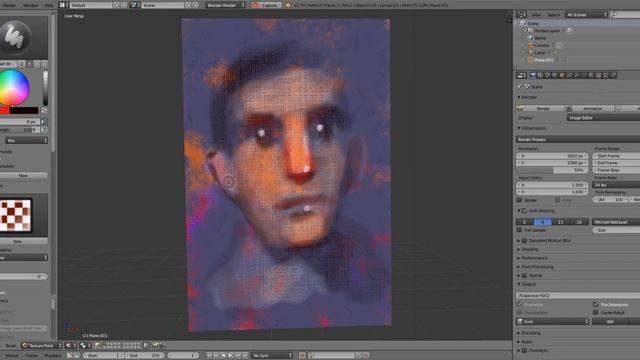
Task: Click the End frame field in timeline
Action: point(144,356)
